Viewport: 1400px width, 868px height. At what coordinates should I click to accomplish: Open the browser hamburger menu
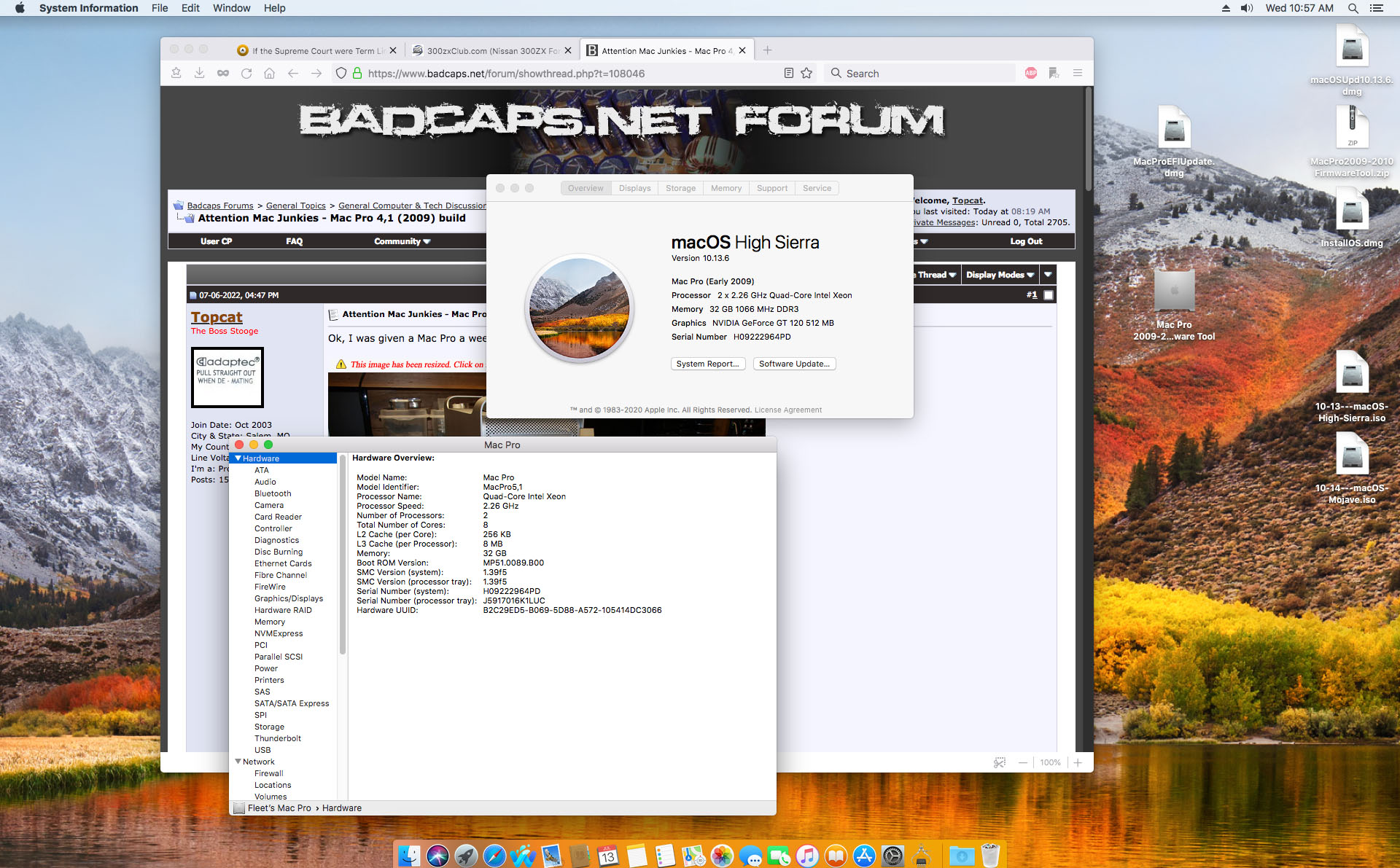pos(1077,74)
